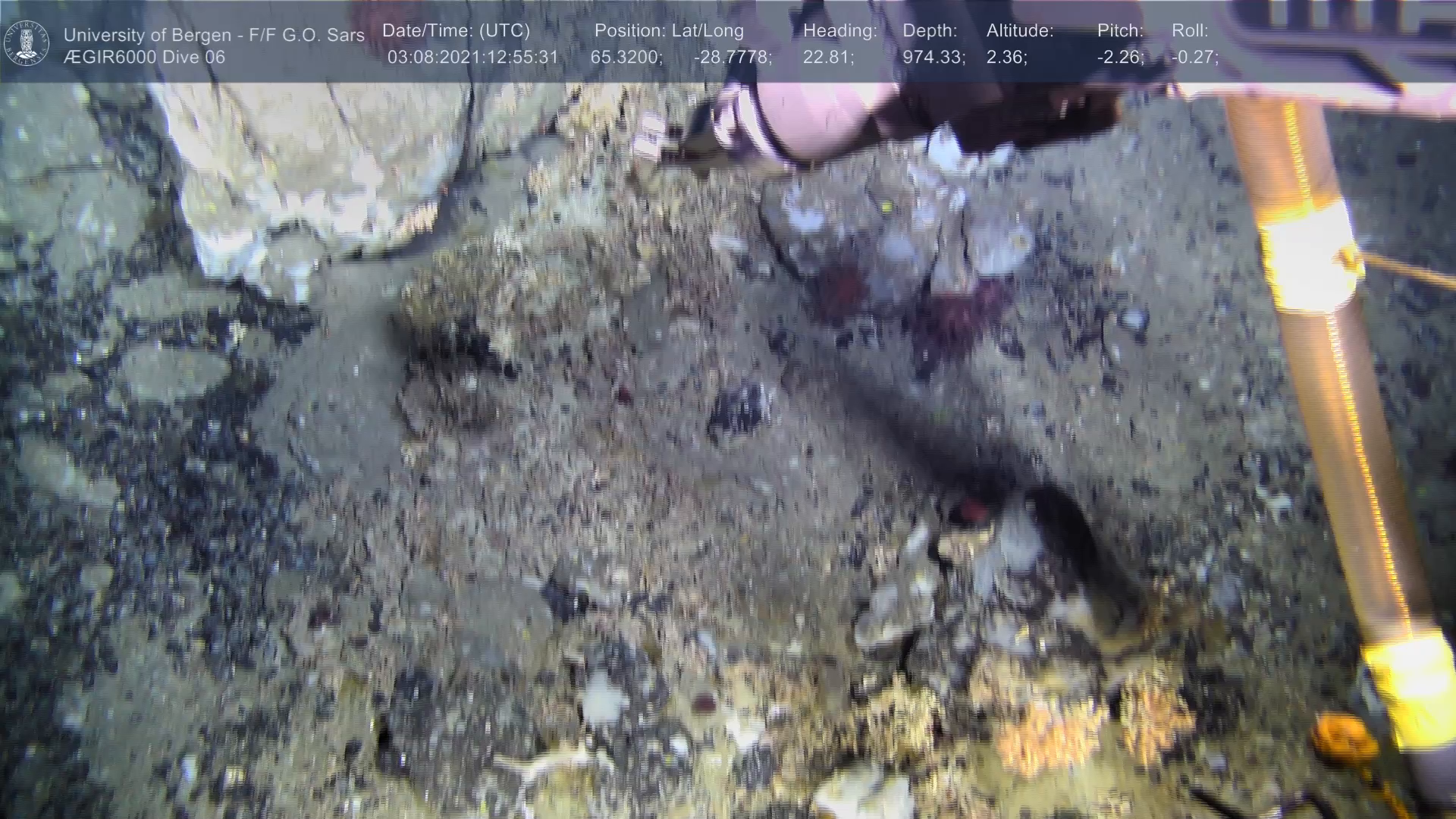Click the 'Altitude:' label
Screen dimensions: 1456x819
point(1020,31)
